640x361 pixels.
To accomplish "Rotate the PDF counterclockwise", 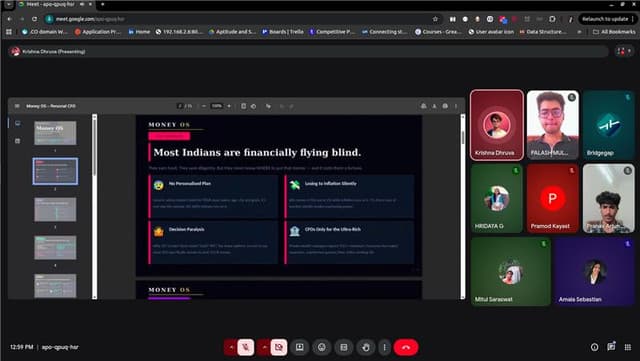I will click(253, 106).
